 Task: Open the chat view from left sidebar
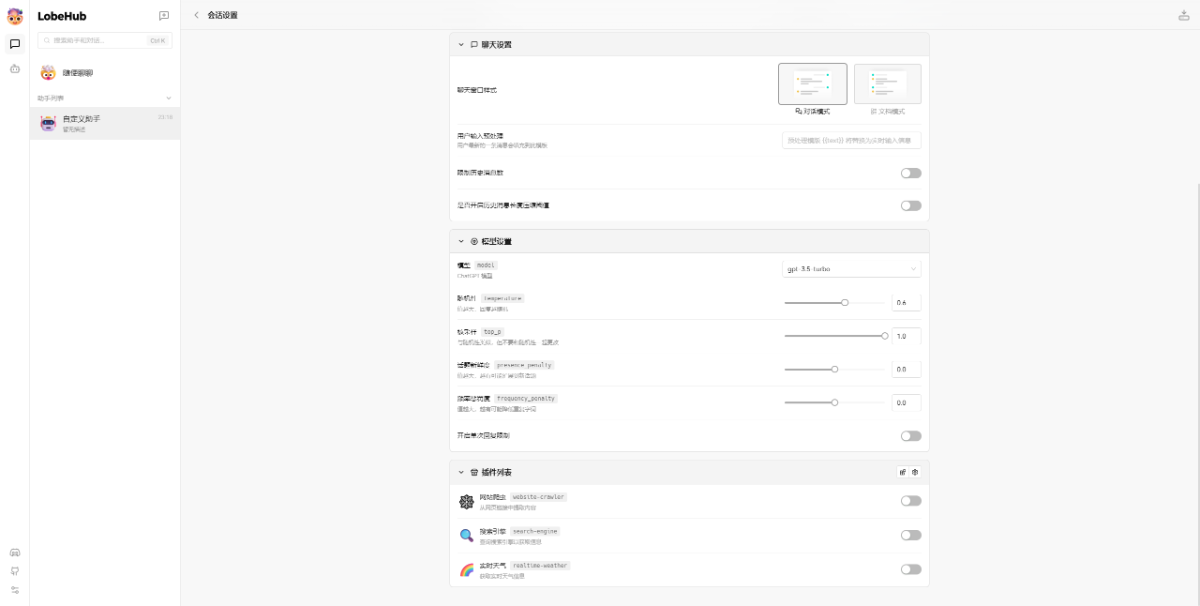pyautogui.click(x=15, y=44)
